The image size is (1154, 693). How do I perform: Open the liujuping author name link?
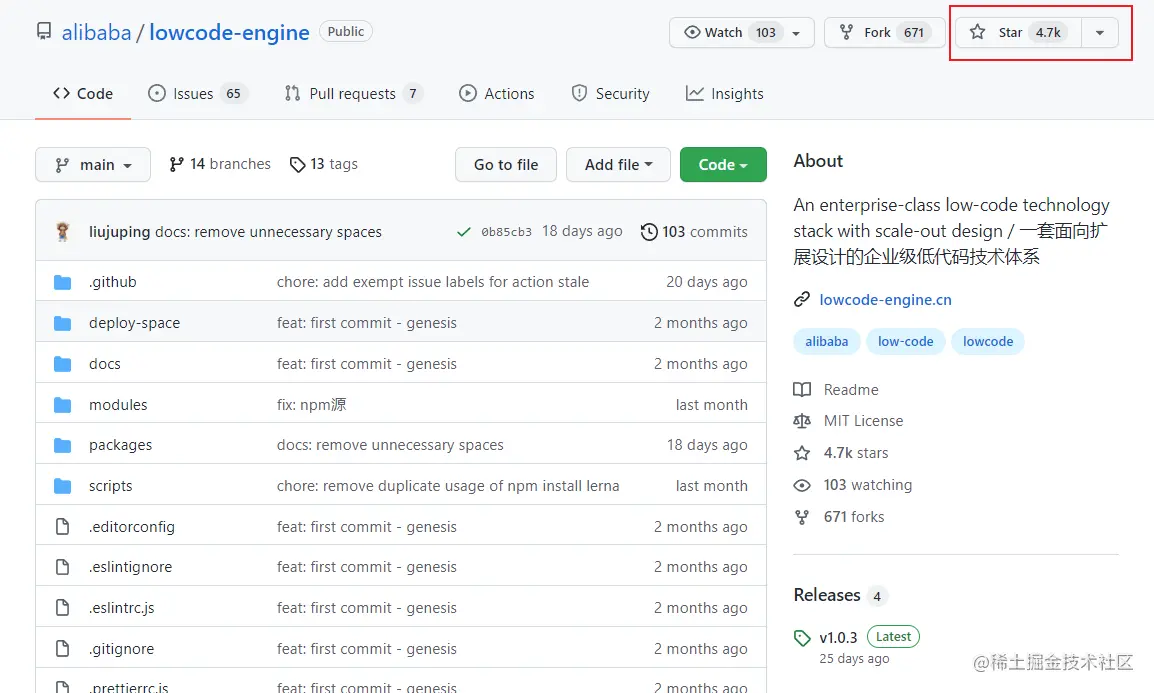(119, 232)
